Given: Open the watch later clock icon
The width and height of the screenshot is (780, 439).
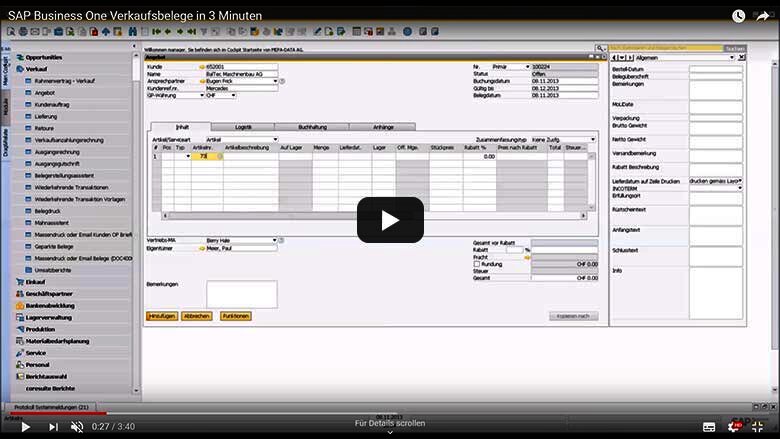Looking at the screenshot, I should click(738, 15).
